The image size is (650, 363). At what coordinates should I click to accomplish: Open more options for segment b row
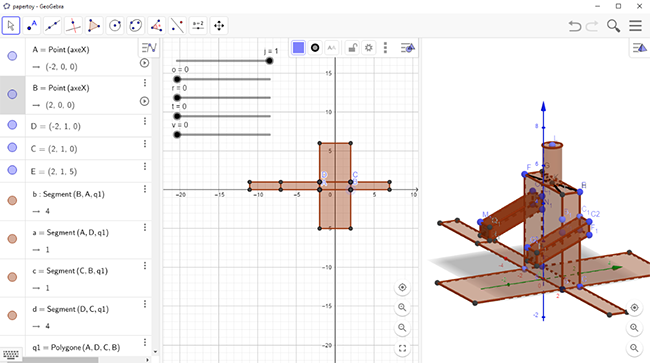point(145,189)
